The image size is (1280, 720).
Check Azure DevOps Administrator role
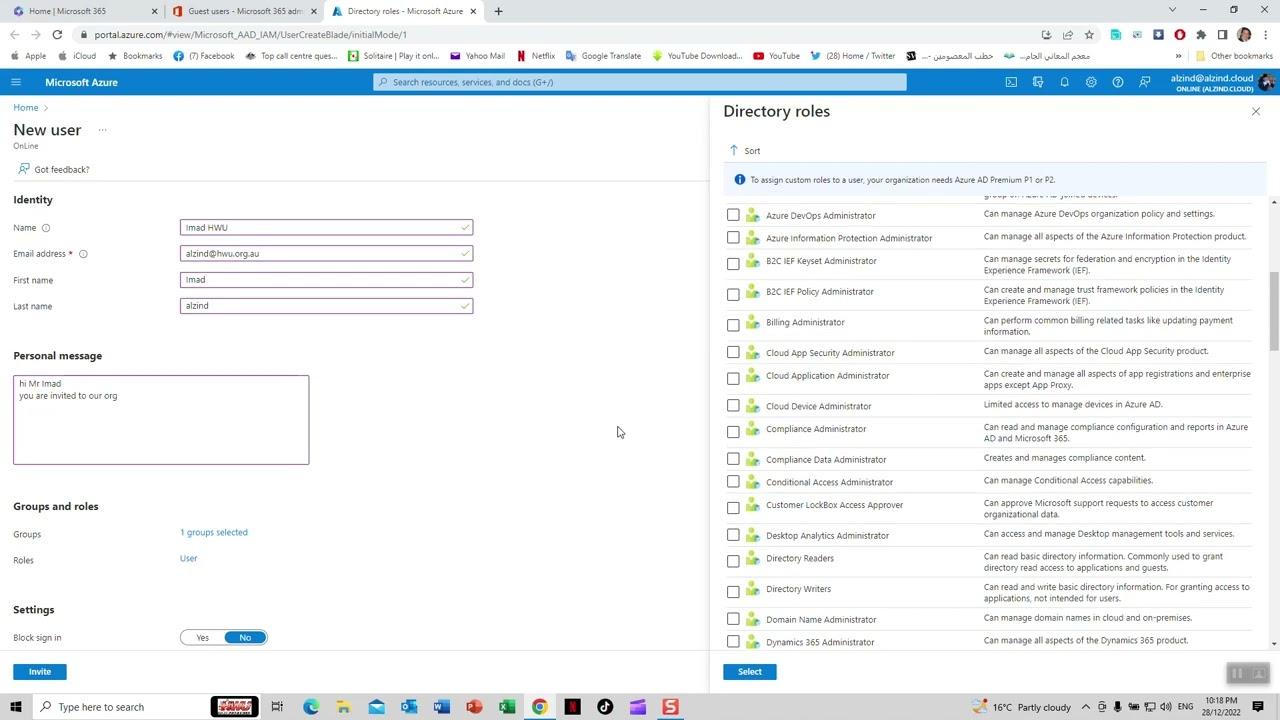coord(733,215)
